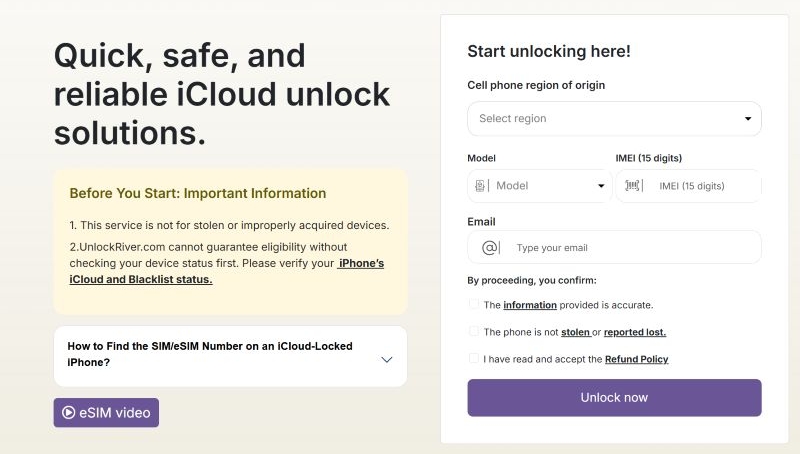The width and height of the screenshot is (800, 454).
Task: Click the "stolen" link
Action: click(x=575, y=332)
